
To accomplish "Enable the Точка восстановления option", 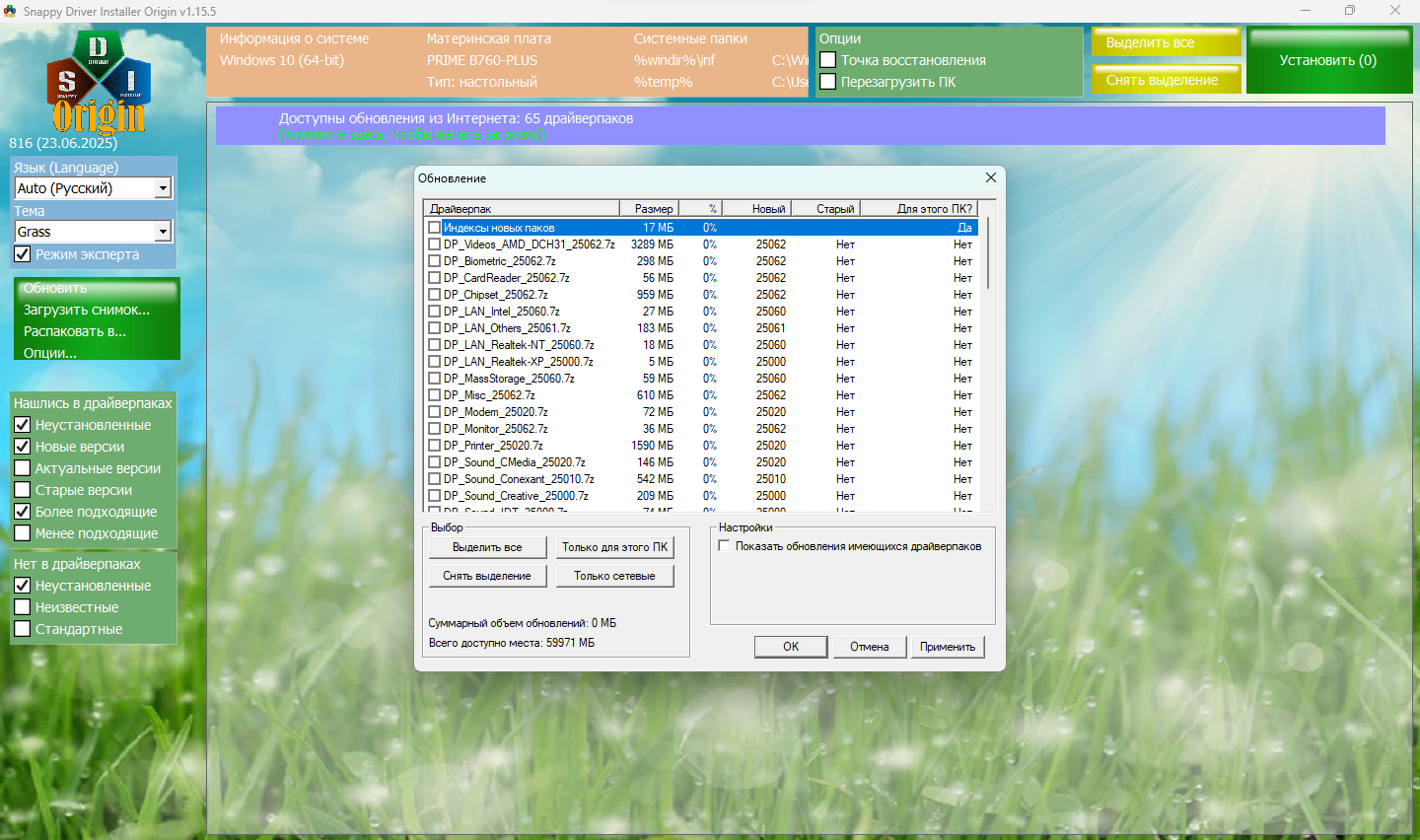I will 828,60.
